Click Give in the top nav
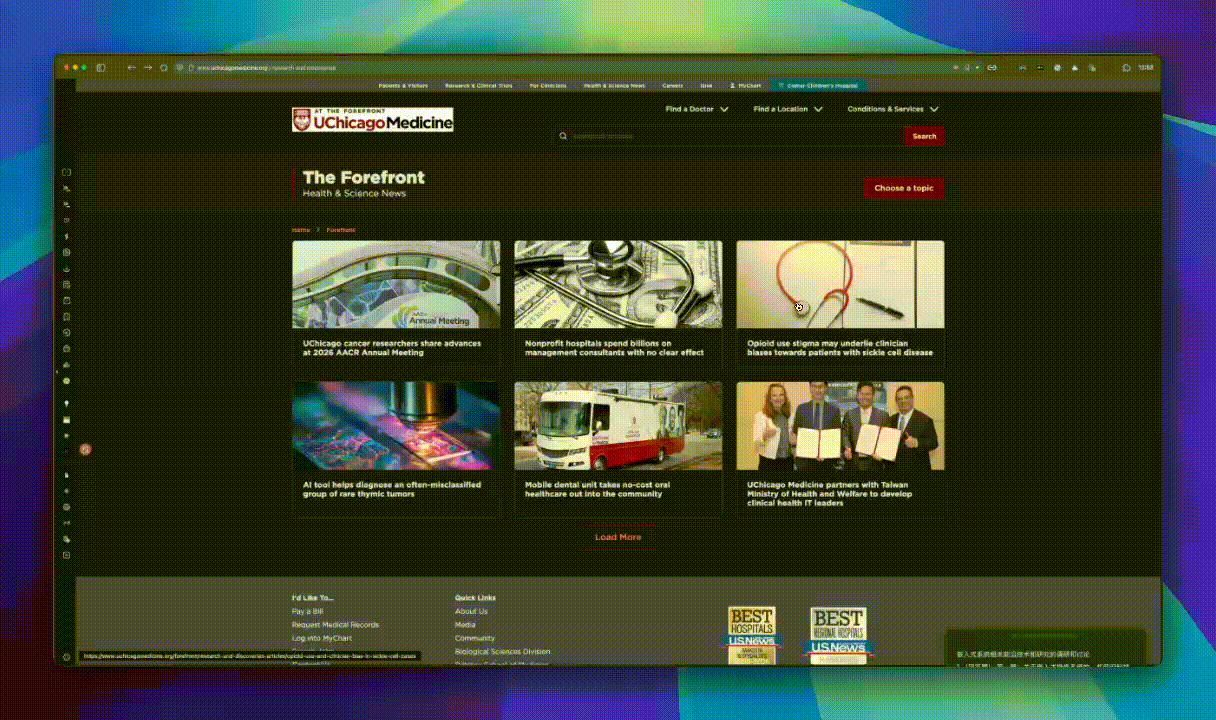This screenshot has height=720, width=1216. click(x=706, y=86)
